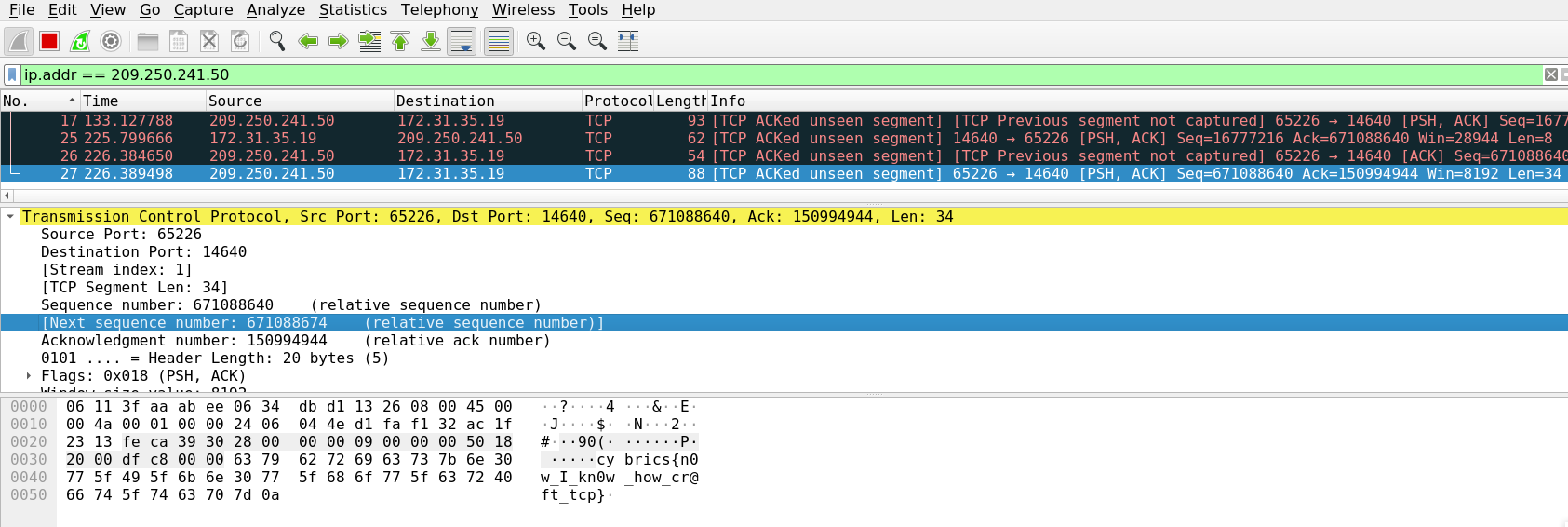Jump to the last packet

(x=431, y=41)
